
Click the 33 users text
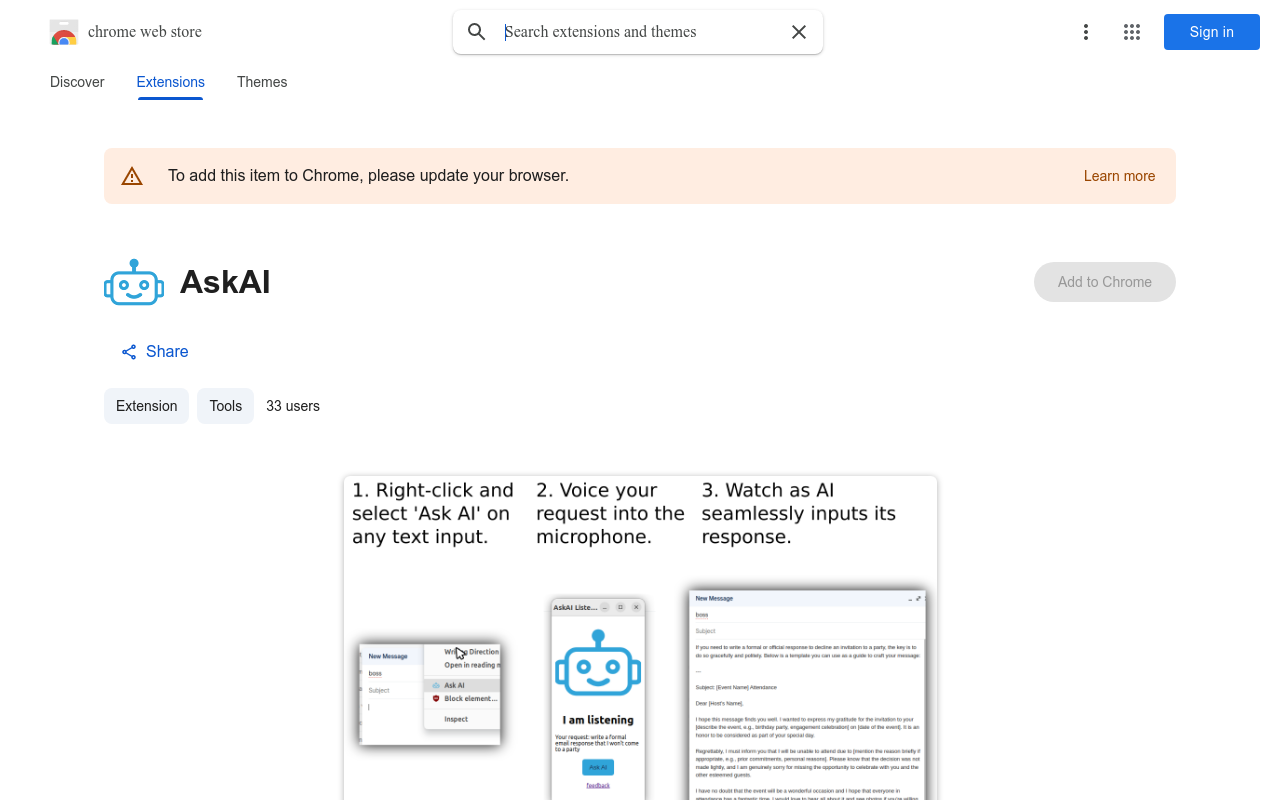[293, 406]
